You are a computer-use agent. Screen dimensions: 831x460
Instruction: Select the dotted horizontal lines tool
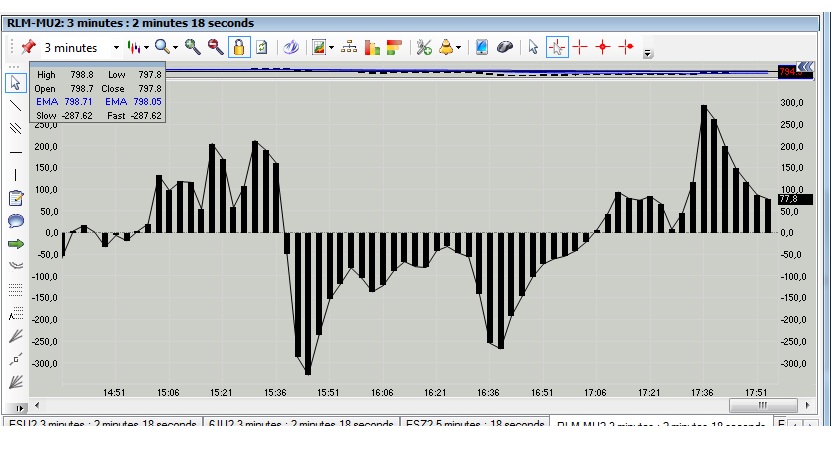pos(16,289)
